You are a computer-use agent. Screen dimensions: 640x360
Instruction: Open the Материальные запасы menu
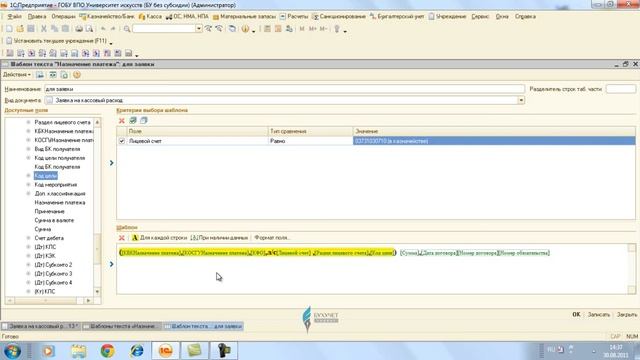pos(244,17)
